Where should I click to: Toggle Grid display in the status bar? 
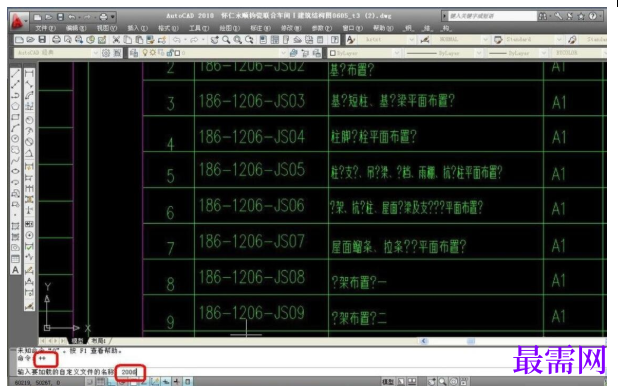(x=100, y=382)
